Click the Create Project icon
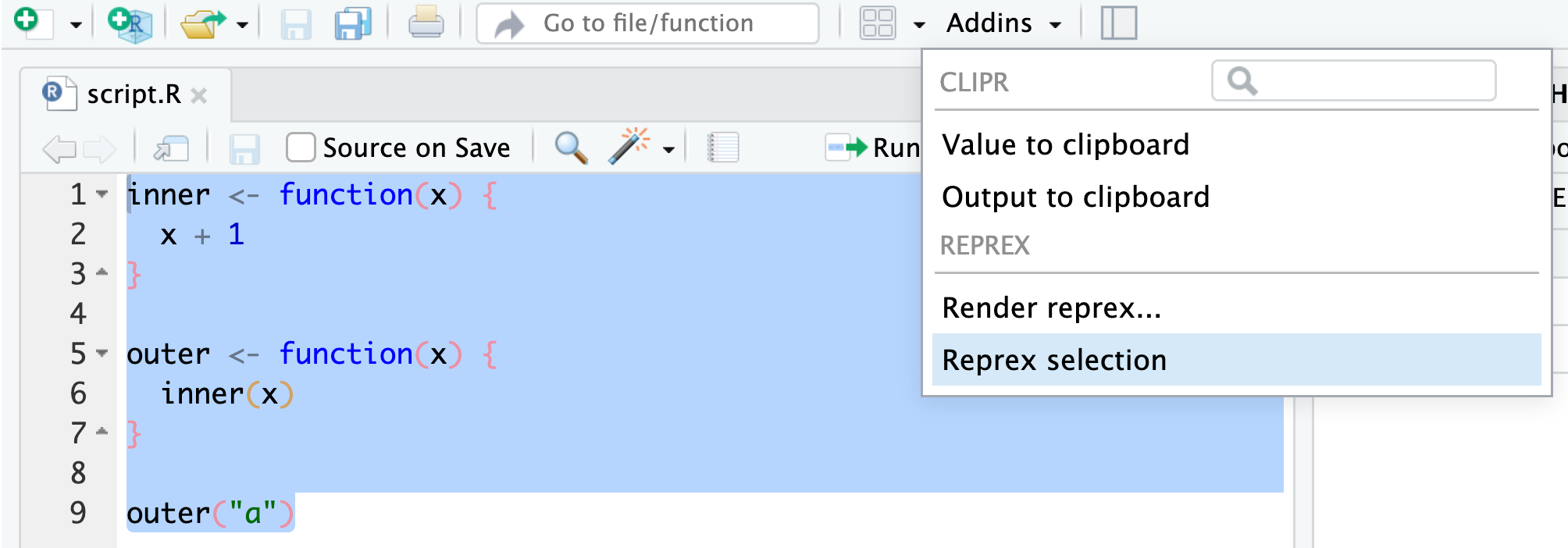The height and width of the screenshot is (548, 1568). [130, 23]
